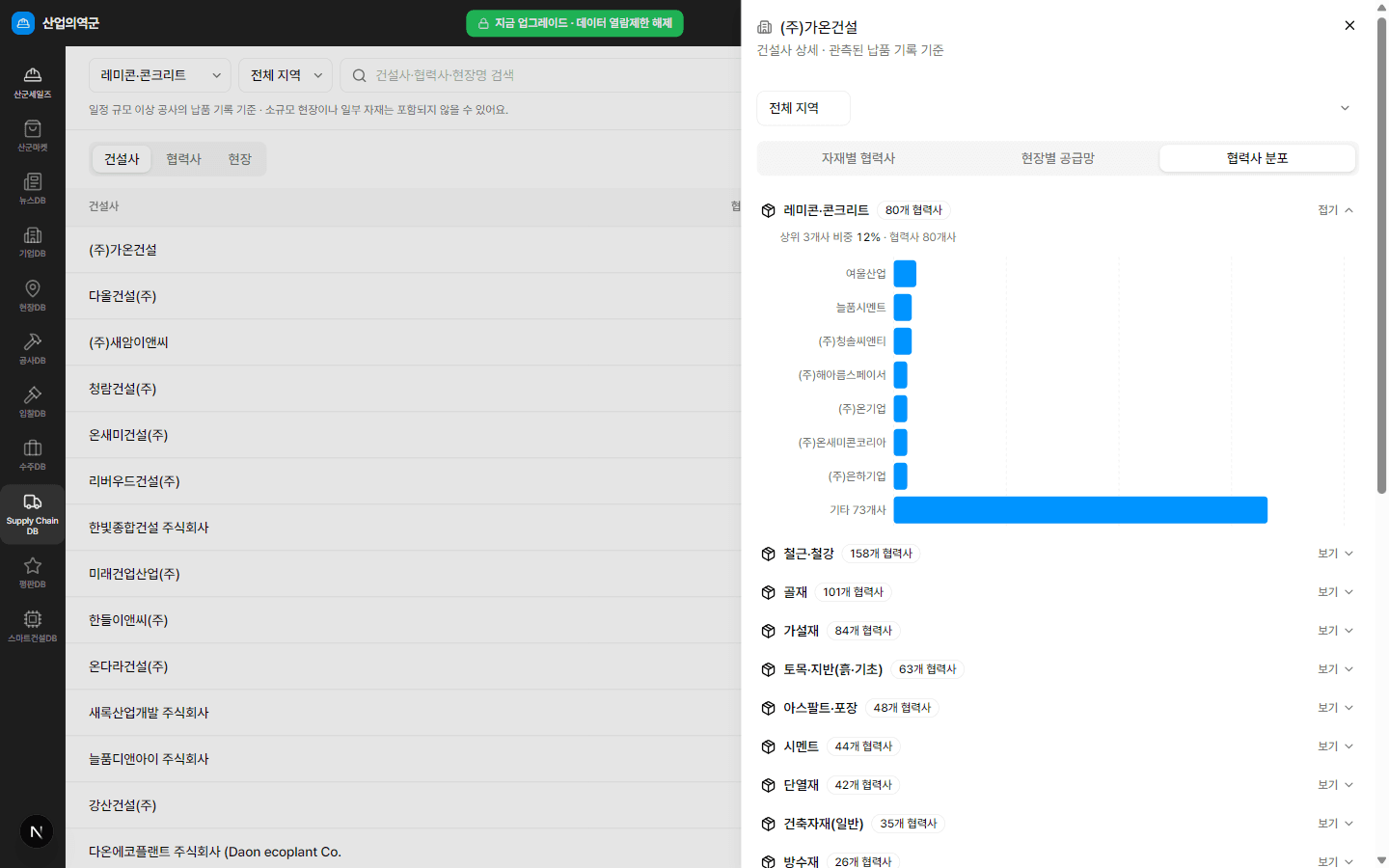This screenshot has height=868, width=1389.
Task: Select 한빛종합건설 주식회사 row
Action: click(403, 528)
